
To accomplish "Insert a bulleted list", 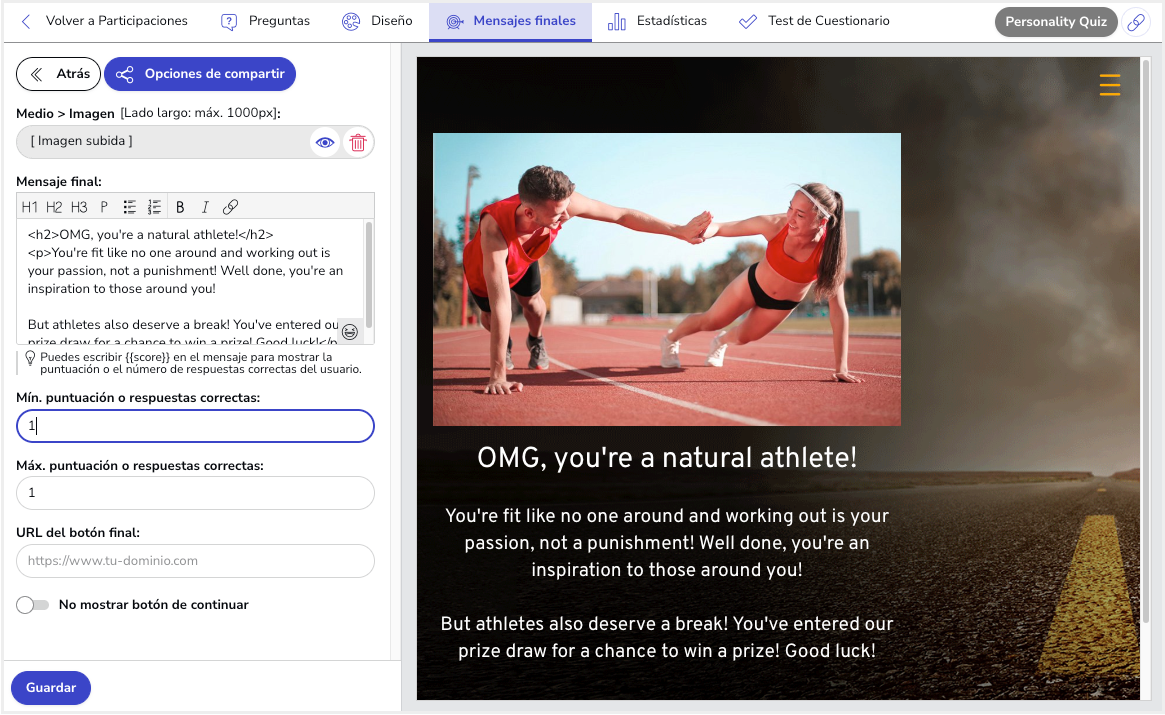I will (129, 207).
